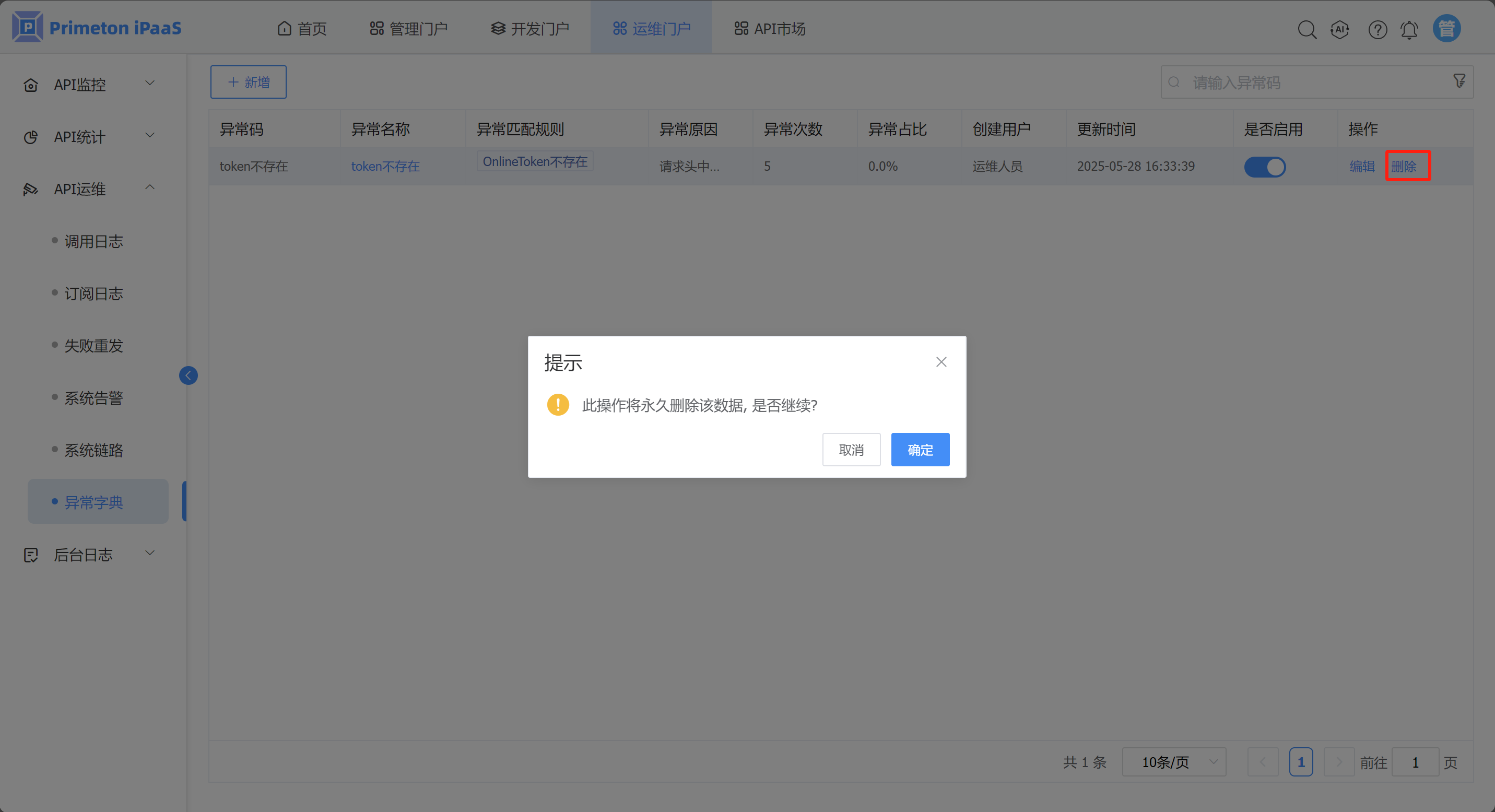The width and height of the screenshot is (1495, 812).
Task: Toggle the 是否启用 switch for token不存在
Action: pyautogui.click(x=1265, y=167)
